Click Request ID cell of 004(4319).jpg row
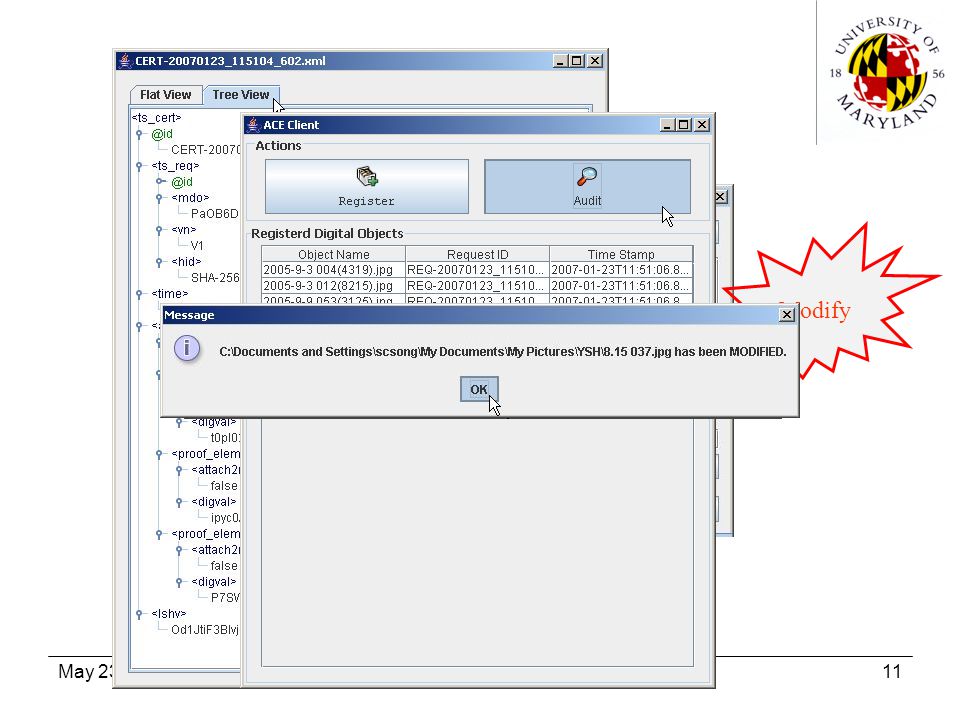 (x=477, y=270)
